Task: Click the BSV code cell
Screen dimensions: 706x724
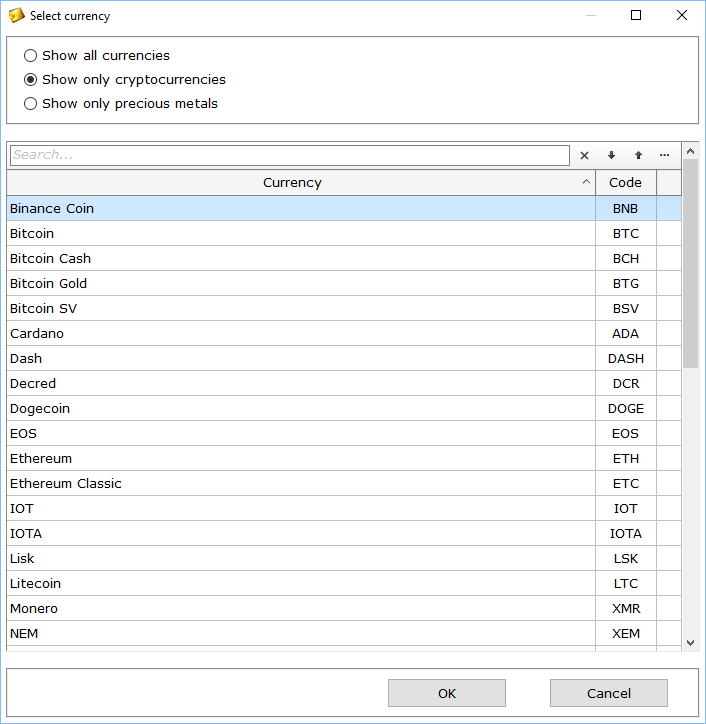Action: coord(626,308)
